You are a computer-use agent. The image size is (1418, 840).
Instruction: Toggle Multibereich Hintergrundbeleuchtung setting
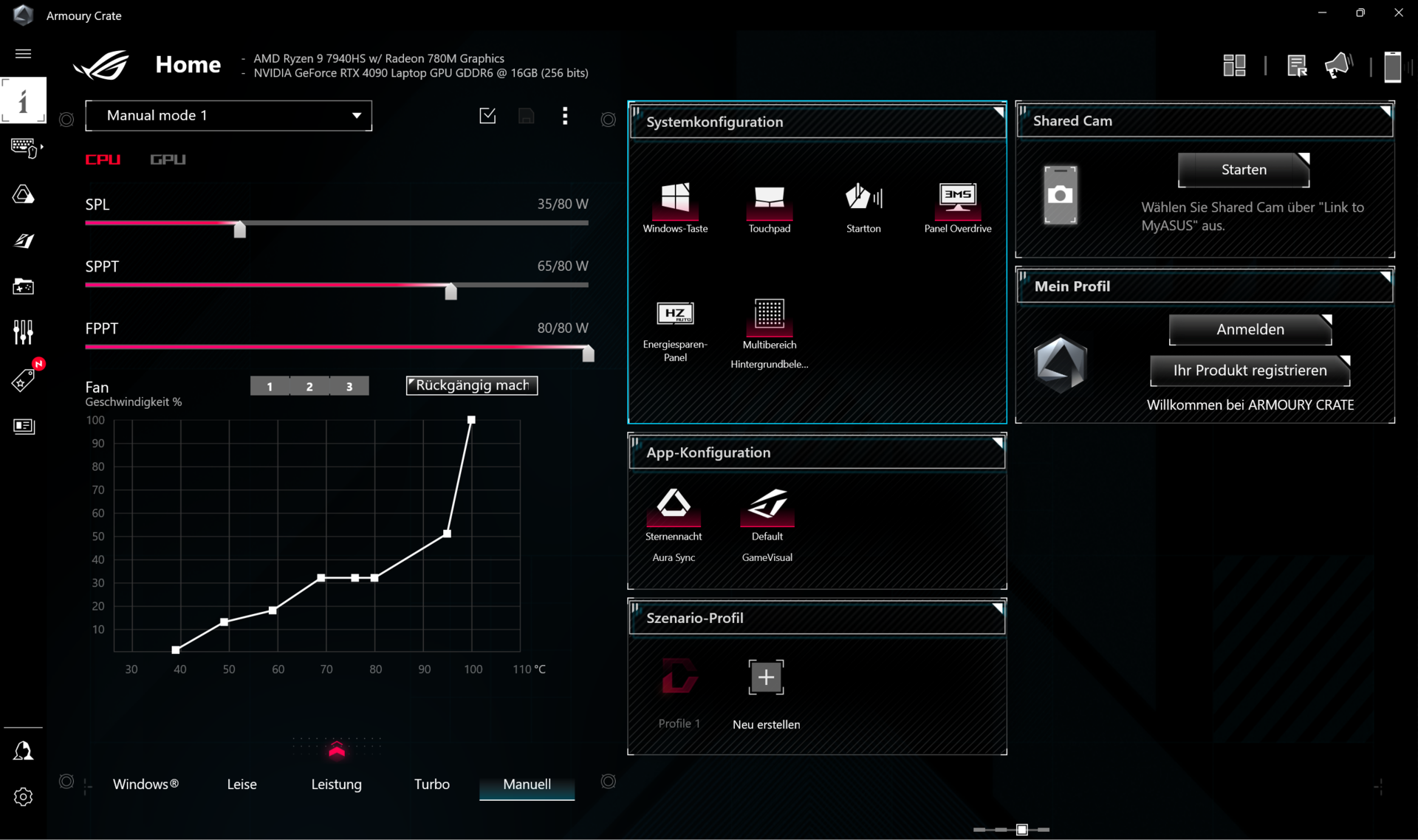[769, 316]
